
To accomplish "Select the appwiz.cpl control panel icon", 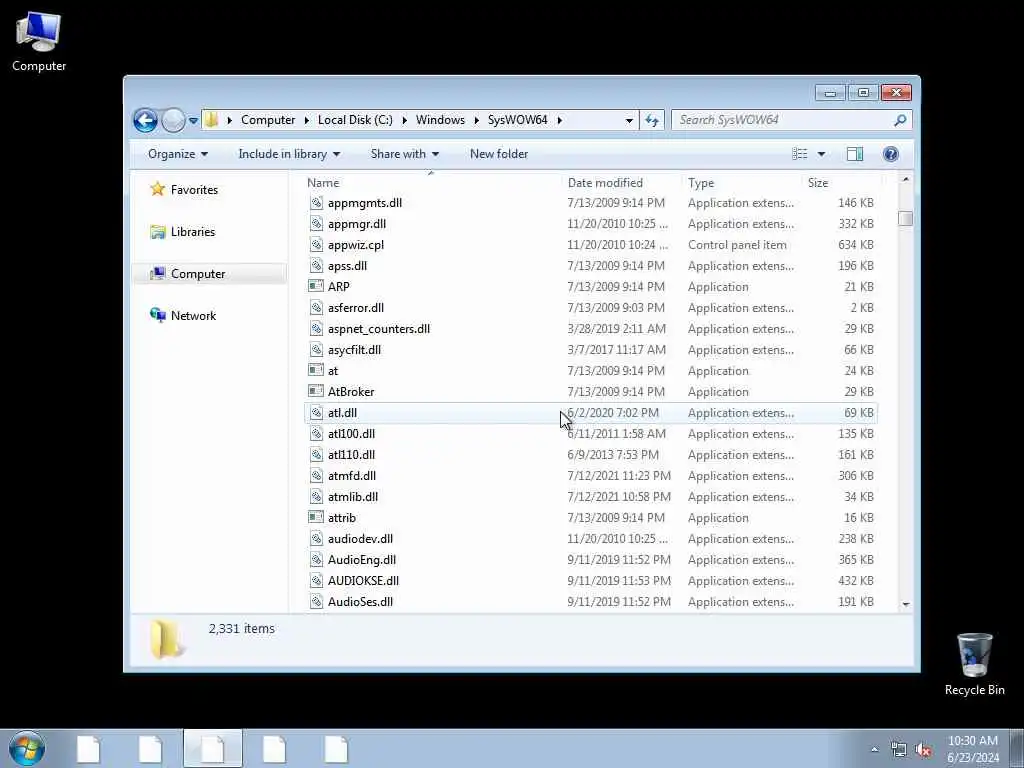I will (x=316, y=245).
